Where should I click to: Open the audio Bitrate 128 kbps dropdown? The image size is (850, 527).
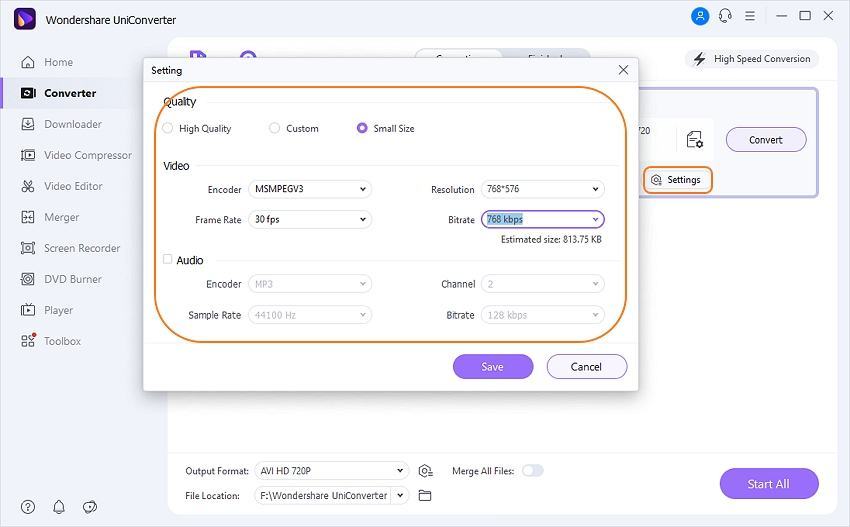pos(543,315)
